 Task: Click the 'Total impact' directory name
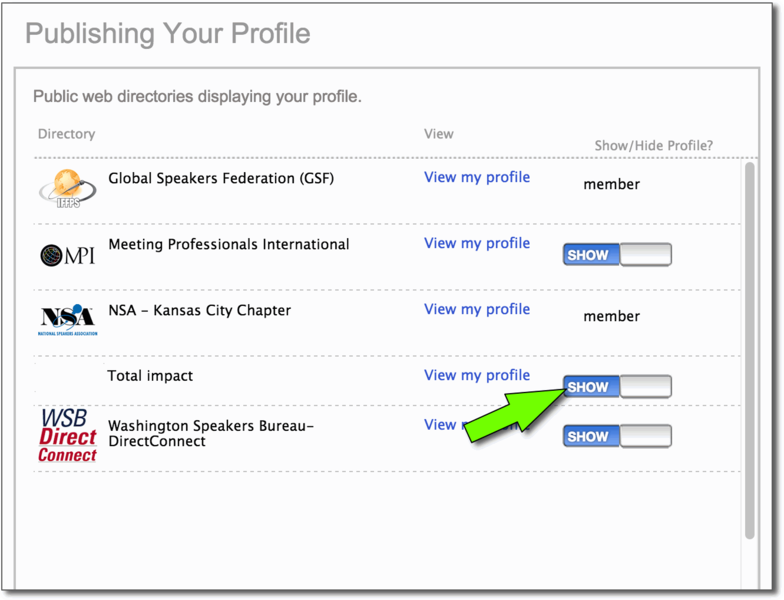click(150, 376)
